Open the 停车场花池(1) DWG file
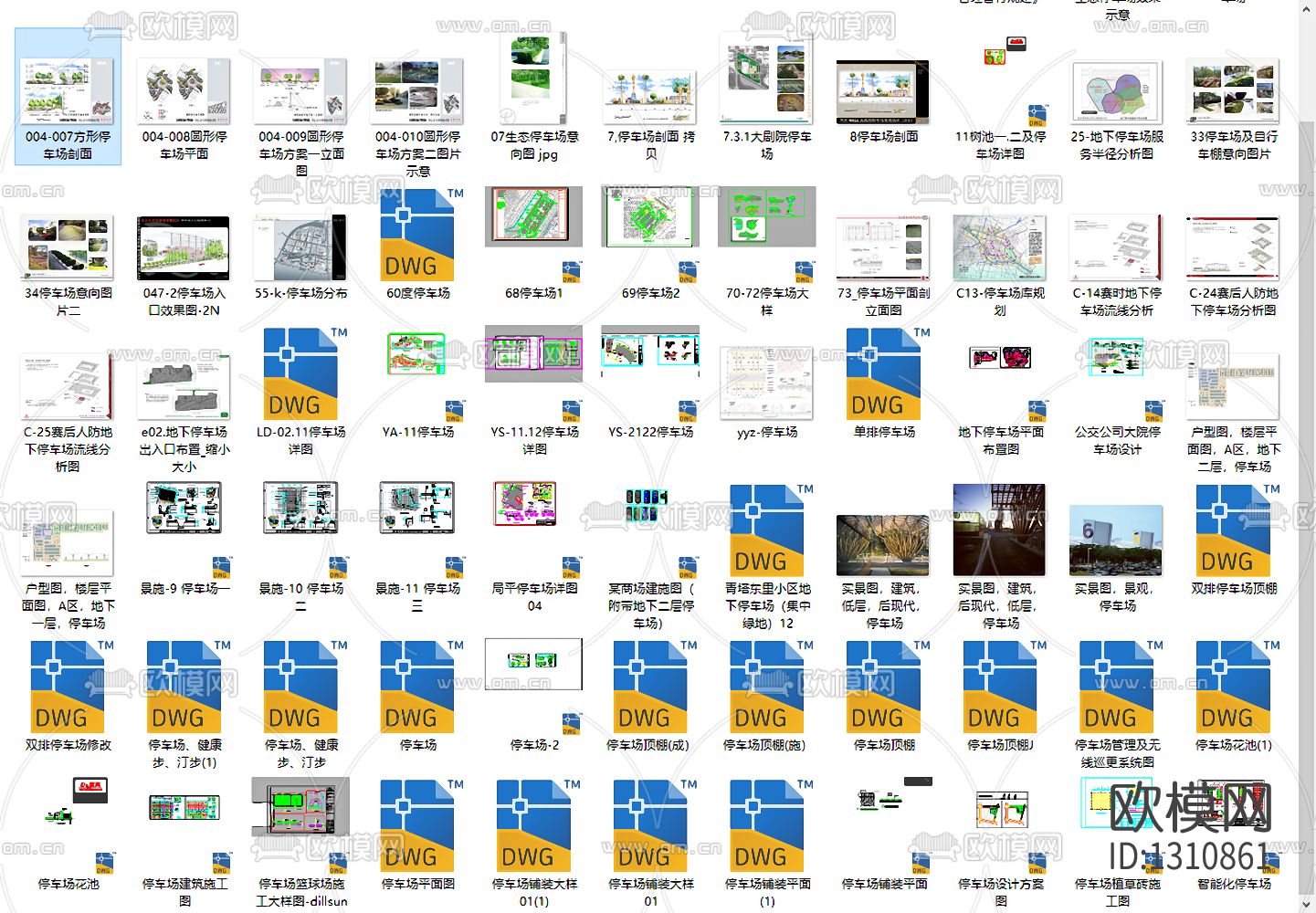Image resolution: width=1316 pixels, height=913 pixels. [1232, 687]
